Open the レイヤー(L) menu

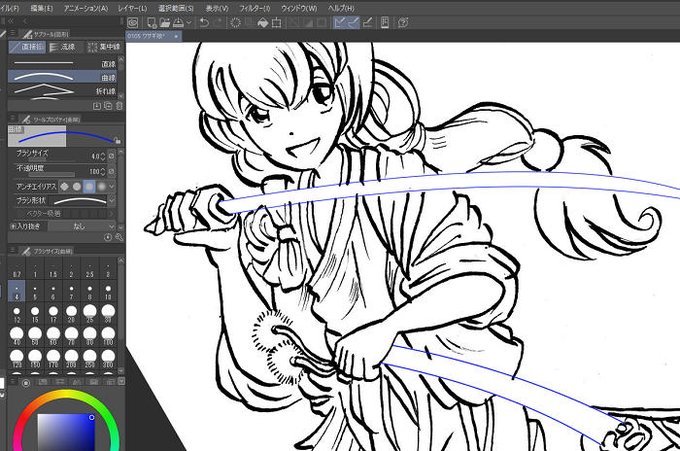click(133, 8)
